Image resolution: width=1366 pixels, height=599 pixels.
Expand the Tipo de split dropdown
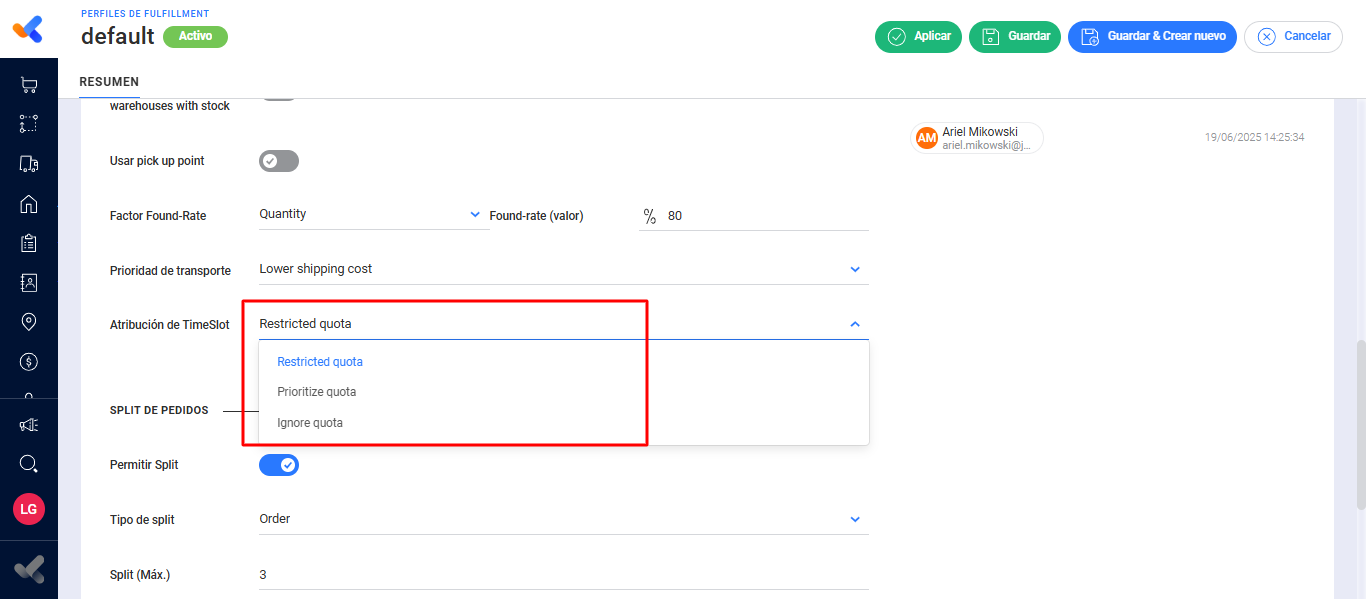(x=564, y=519)
